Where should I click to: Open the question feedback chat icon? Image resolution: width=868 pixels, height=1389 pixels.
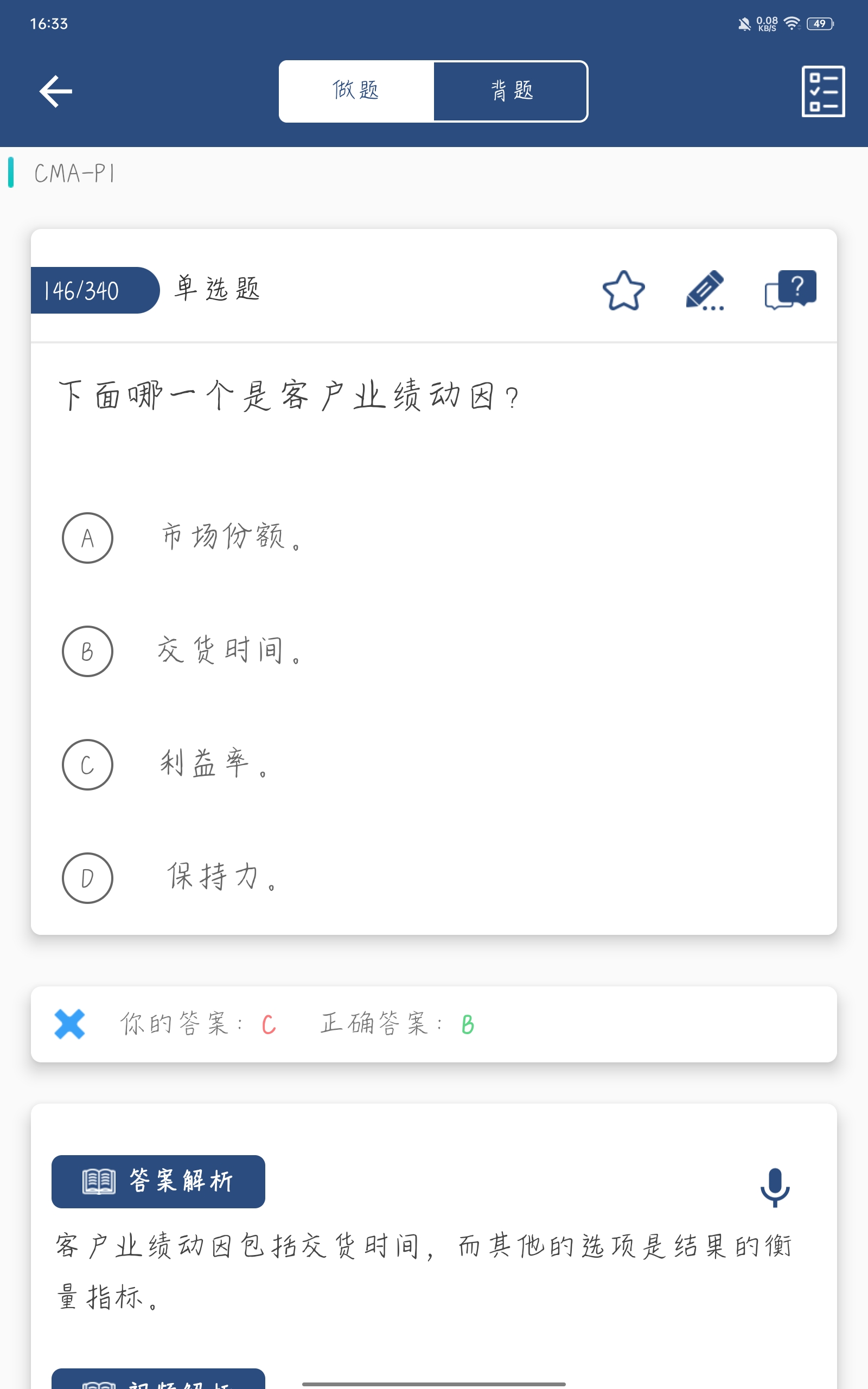point(790,289)
